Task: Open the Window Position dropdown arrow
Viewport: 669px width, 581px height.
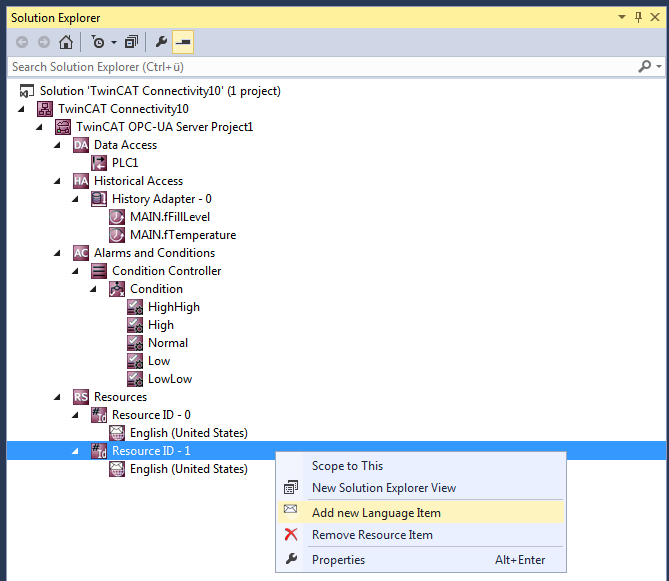Action: (x=622, y=17)
